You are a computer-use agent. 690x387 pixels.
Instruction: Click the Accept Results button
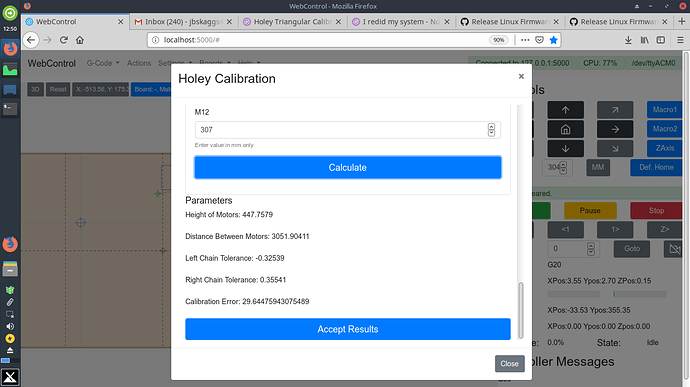point(348,329)
